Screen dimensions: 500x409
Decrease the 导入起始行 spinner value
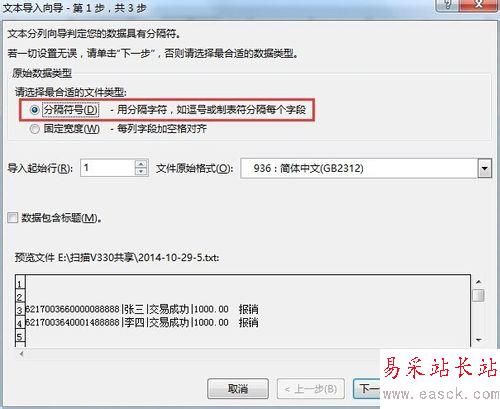pyautogui.click(x=141, y=172)
